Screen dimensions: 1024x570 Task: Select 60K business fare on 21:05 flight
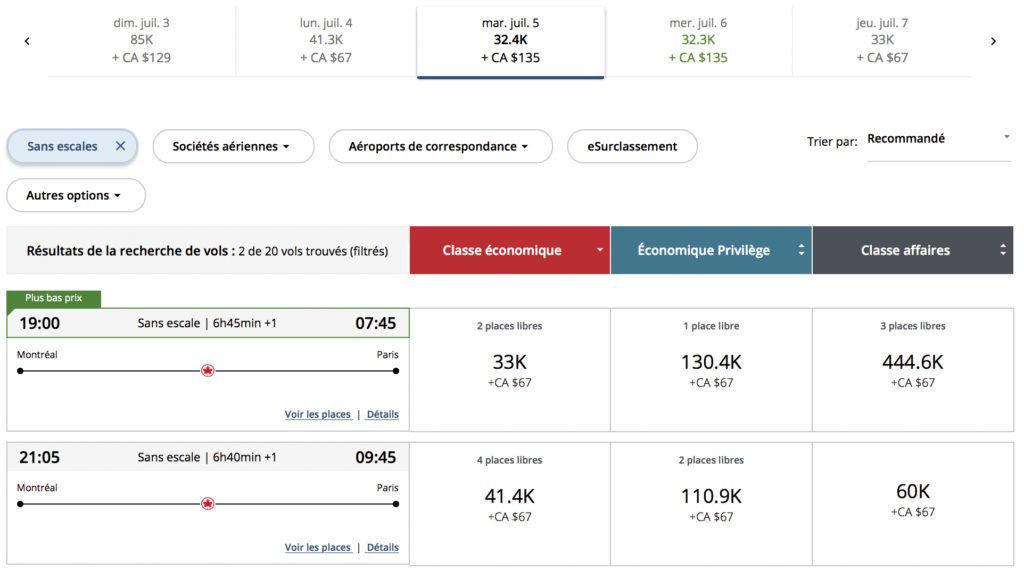[x=912, y=499]
